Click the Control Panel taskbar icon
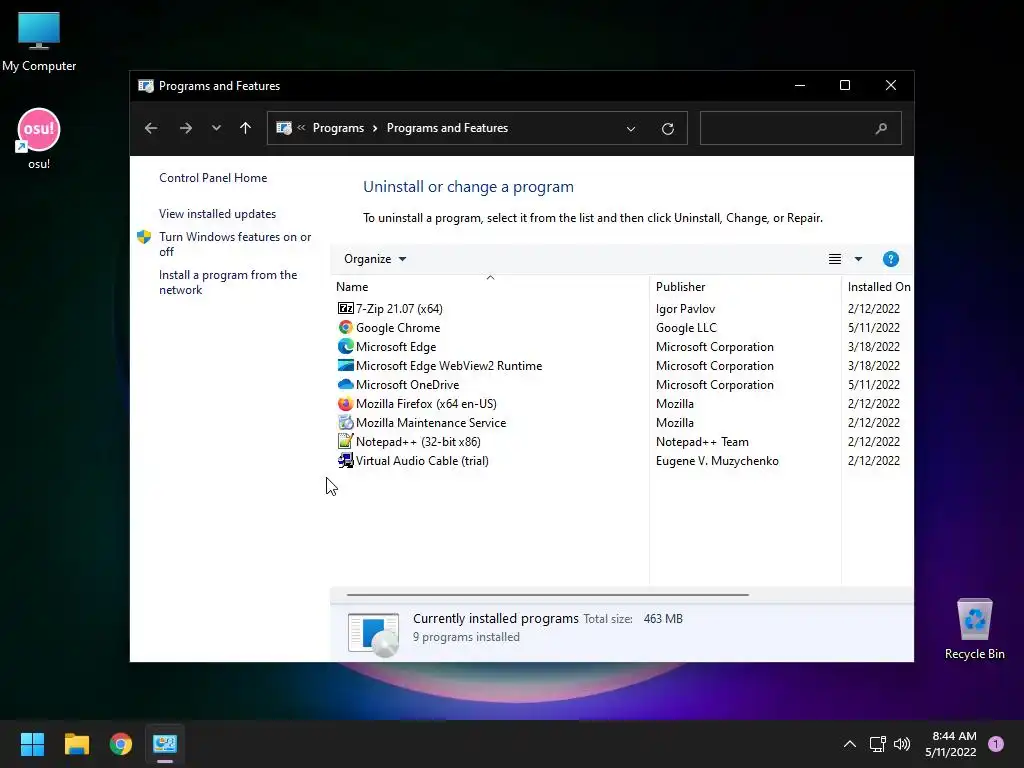 165,744
